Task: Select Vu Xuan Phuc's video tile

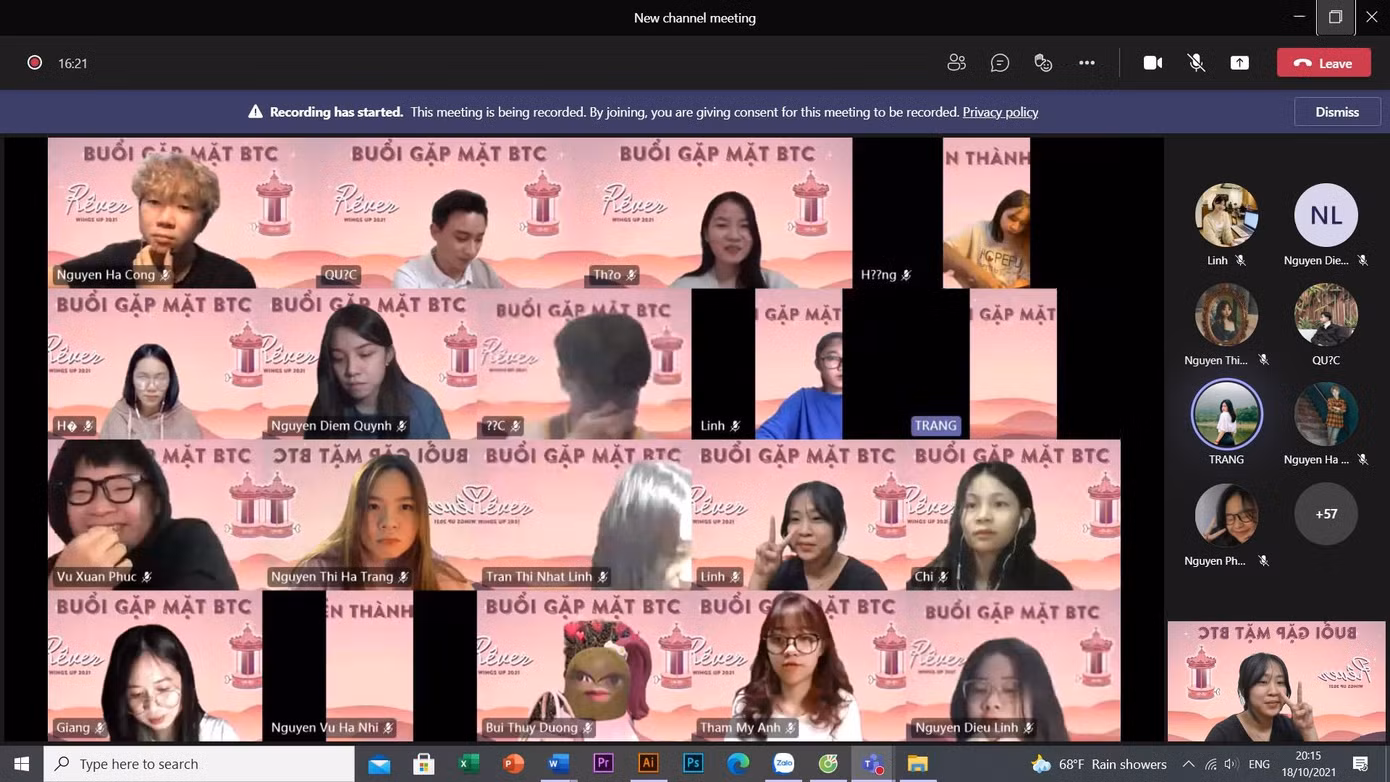Action: (155, 515)
